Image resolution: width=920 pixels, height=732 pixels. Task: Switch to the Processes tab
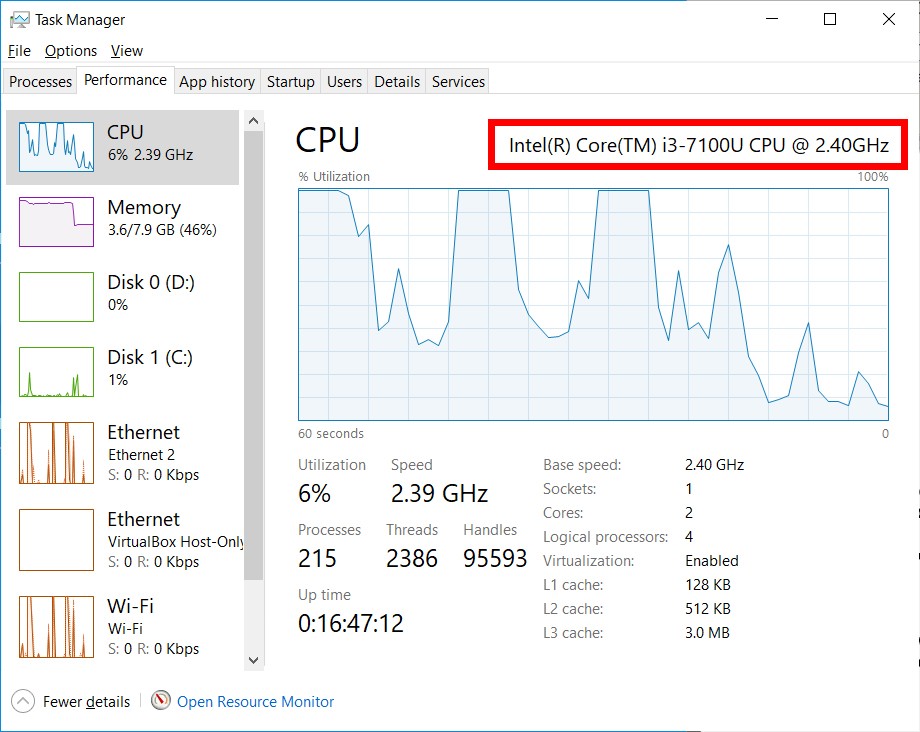pos(39,81)
